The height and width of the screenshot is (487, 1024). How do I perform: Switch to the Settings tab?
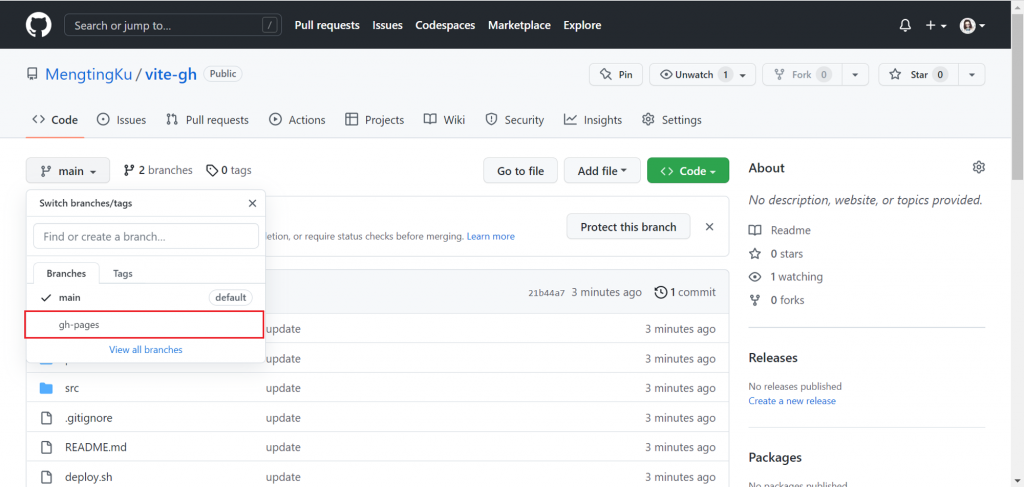click(x=672, y=120)
